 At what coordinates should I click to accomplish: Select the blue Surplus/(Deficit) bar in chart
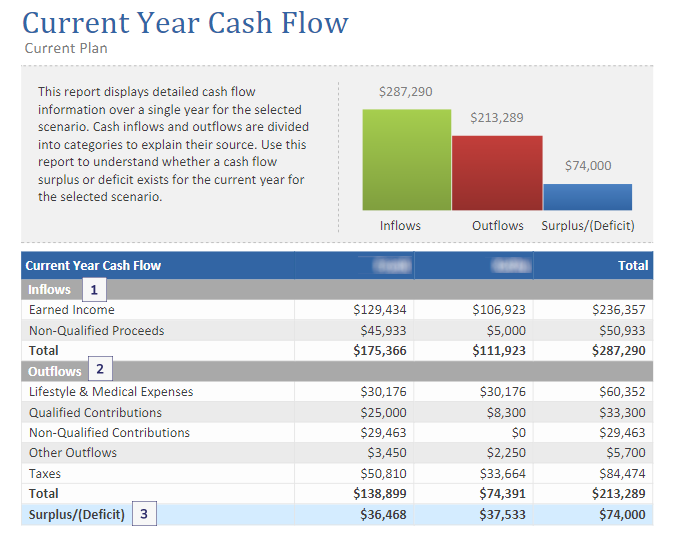(588, 197)
